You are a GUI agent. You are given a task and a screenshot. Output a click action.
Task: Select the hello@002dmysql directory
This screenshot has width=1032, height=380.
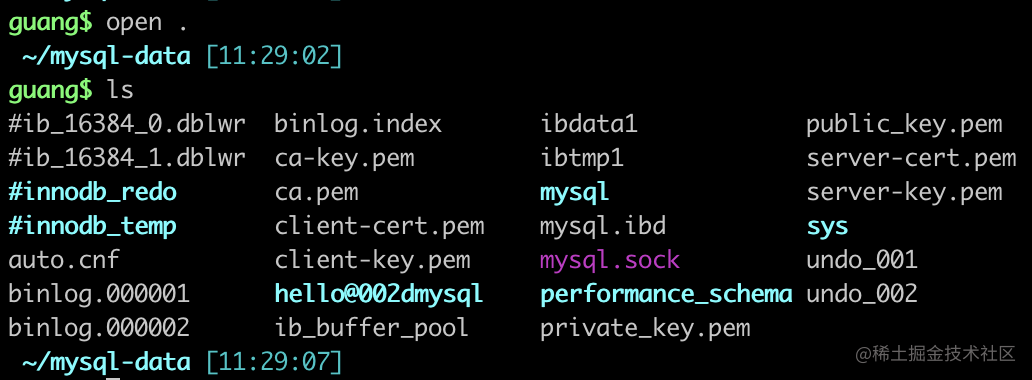(x=379, y=294)
